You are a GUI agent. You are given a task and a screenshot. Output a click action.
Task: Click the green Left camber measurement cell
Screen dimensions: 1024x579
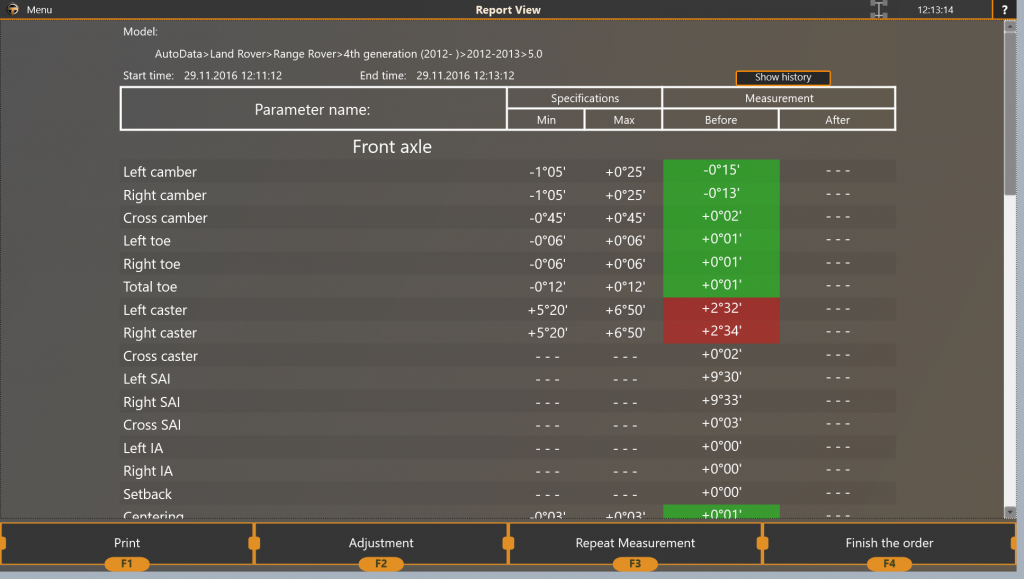point(720,171)
